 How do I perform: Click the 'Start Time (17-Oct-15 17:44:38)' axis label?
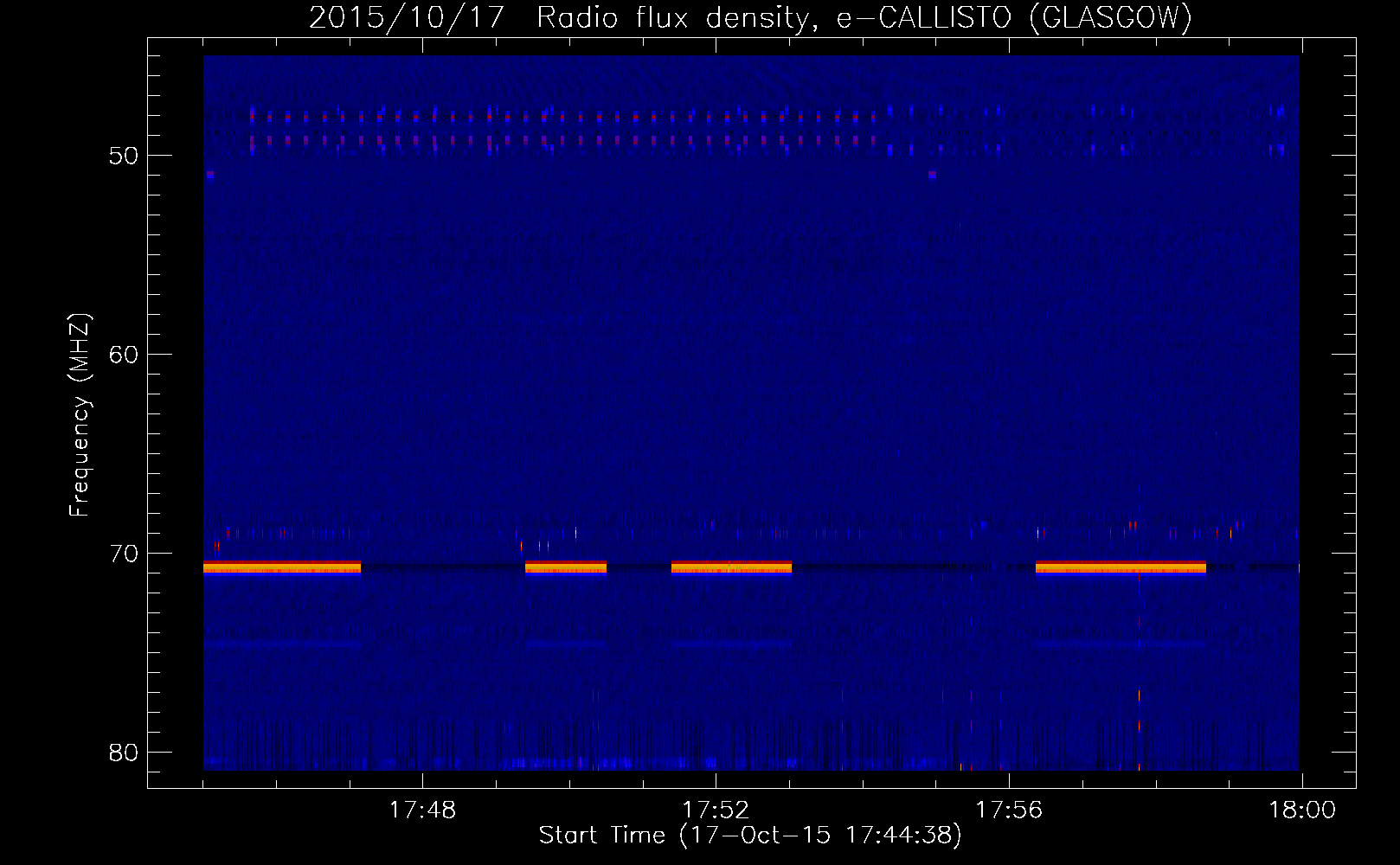pos(750,836)
